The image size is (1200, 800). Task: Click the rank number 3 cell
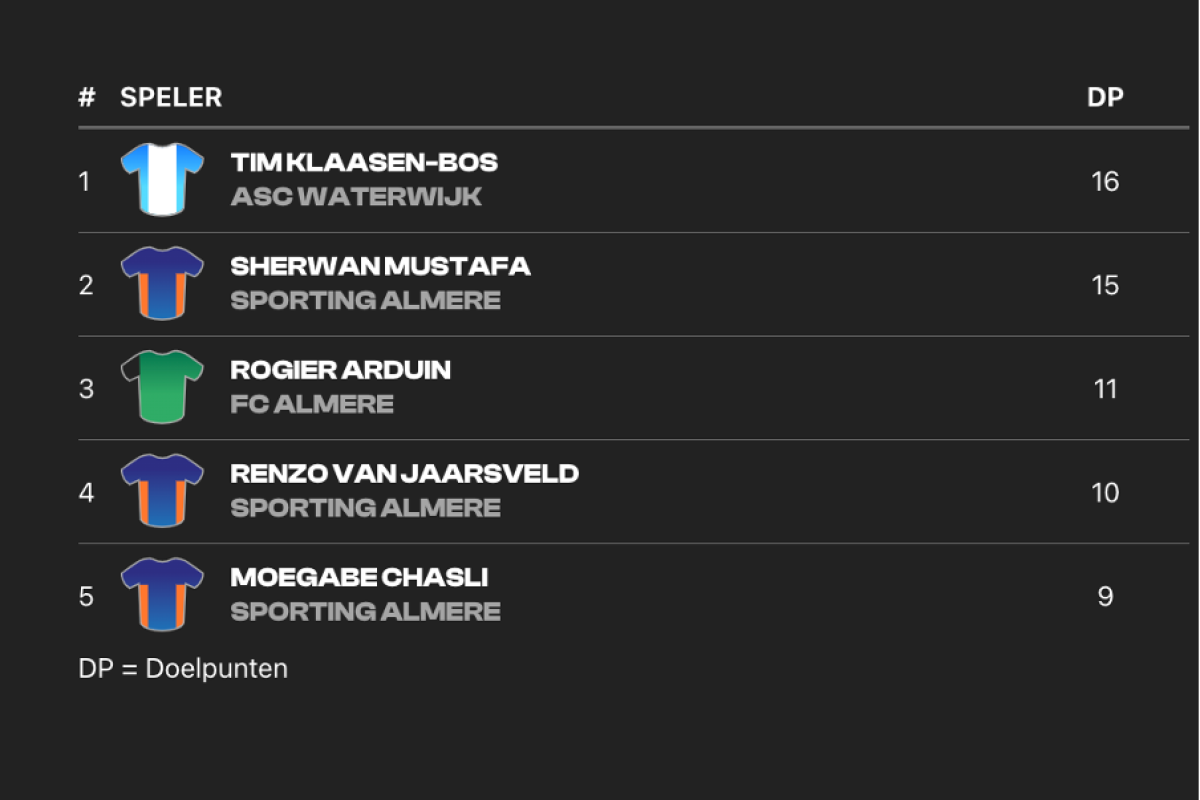(x=86, y=389)
